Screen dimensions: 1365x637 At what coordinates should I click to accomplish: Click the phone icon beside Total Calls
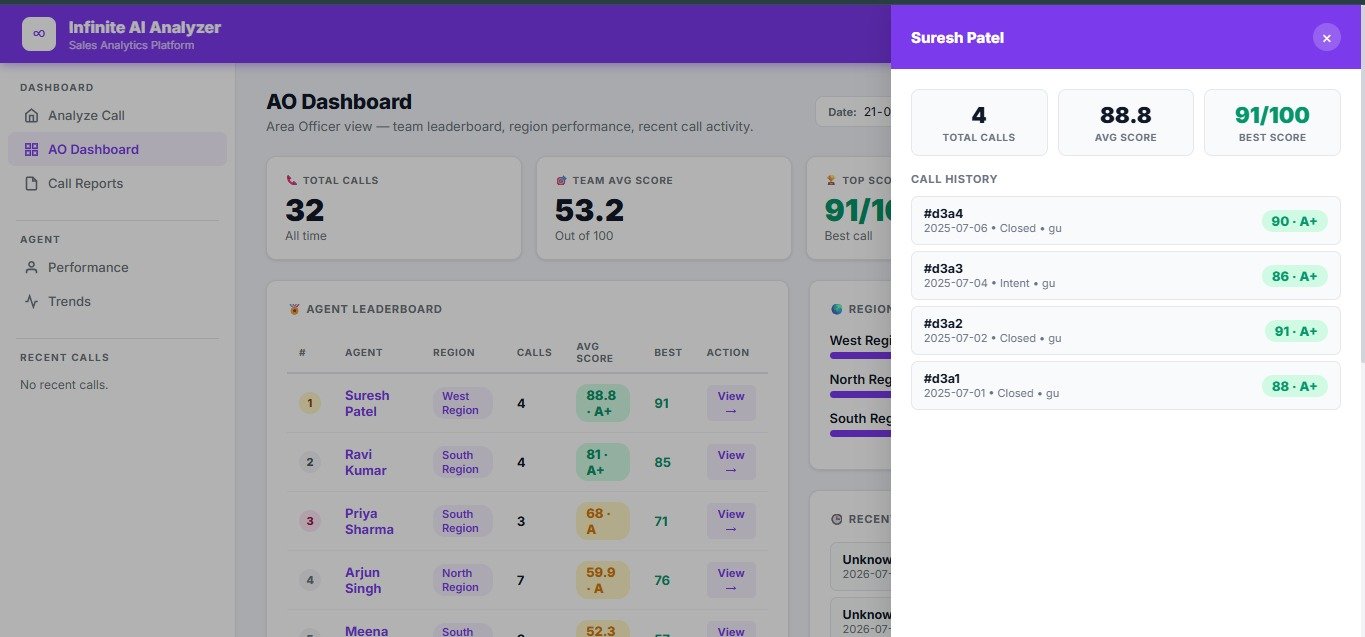point(291,180)
